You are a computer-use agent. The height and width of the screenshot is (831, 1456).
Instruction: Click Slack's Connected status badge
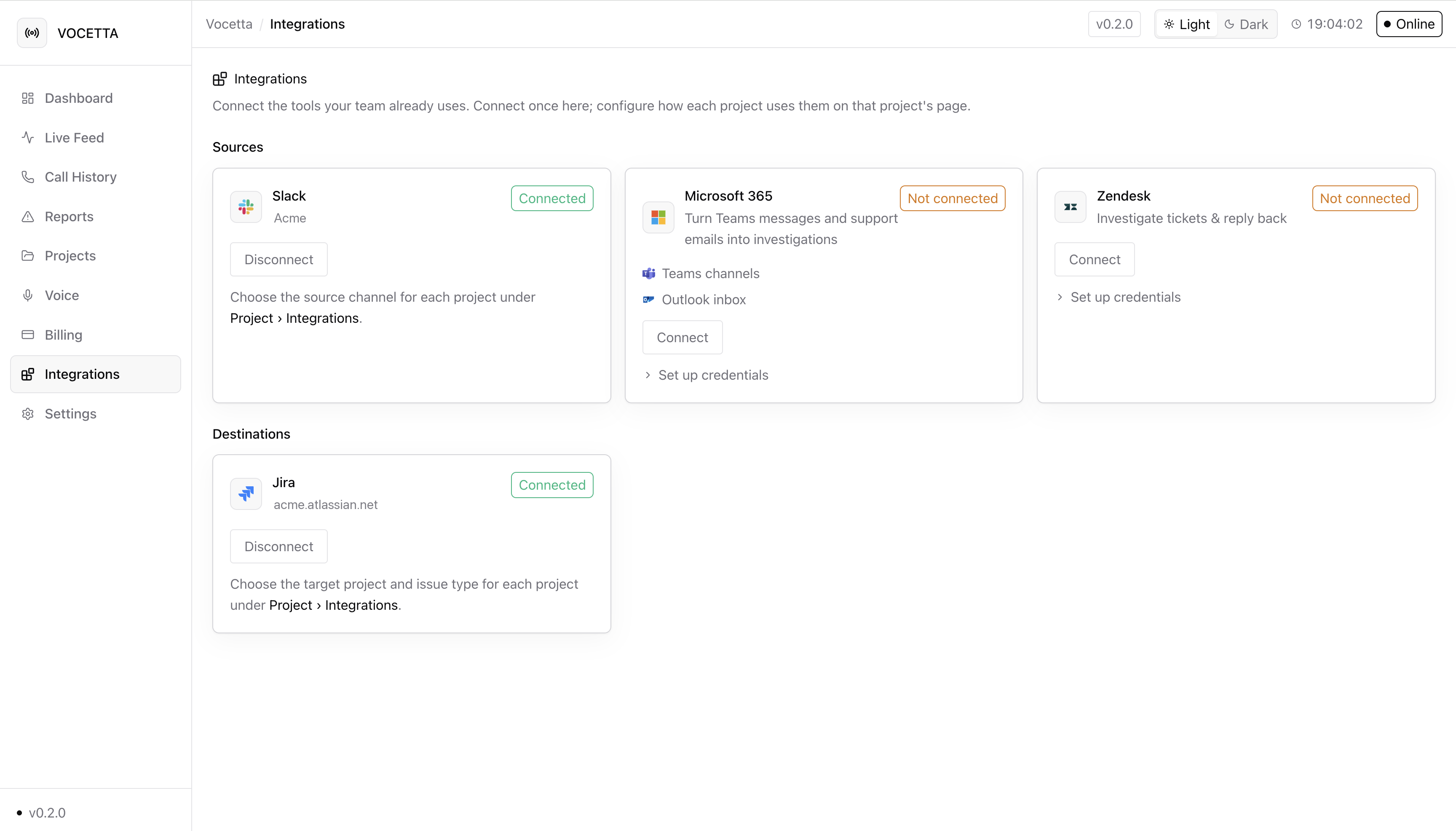[x=552, y=198]
